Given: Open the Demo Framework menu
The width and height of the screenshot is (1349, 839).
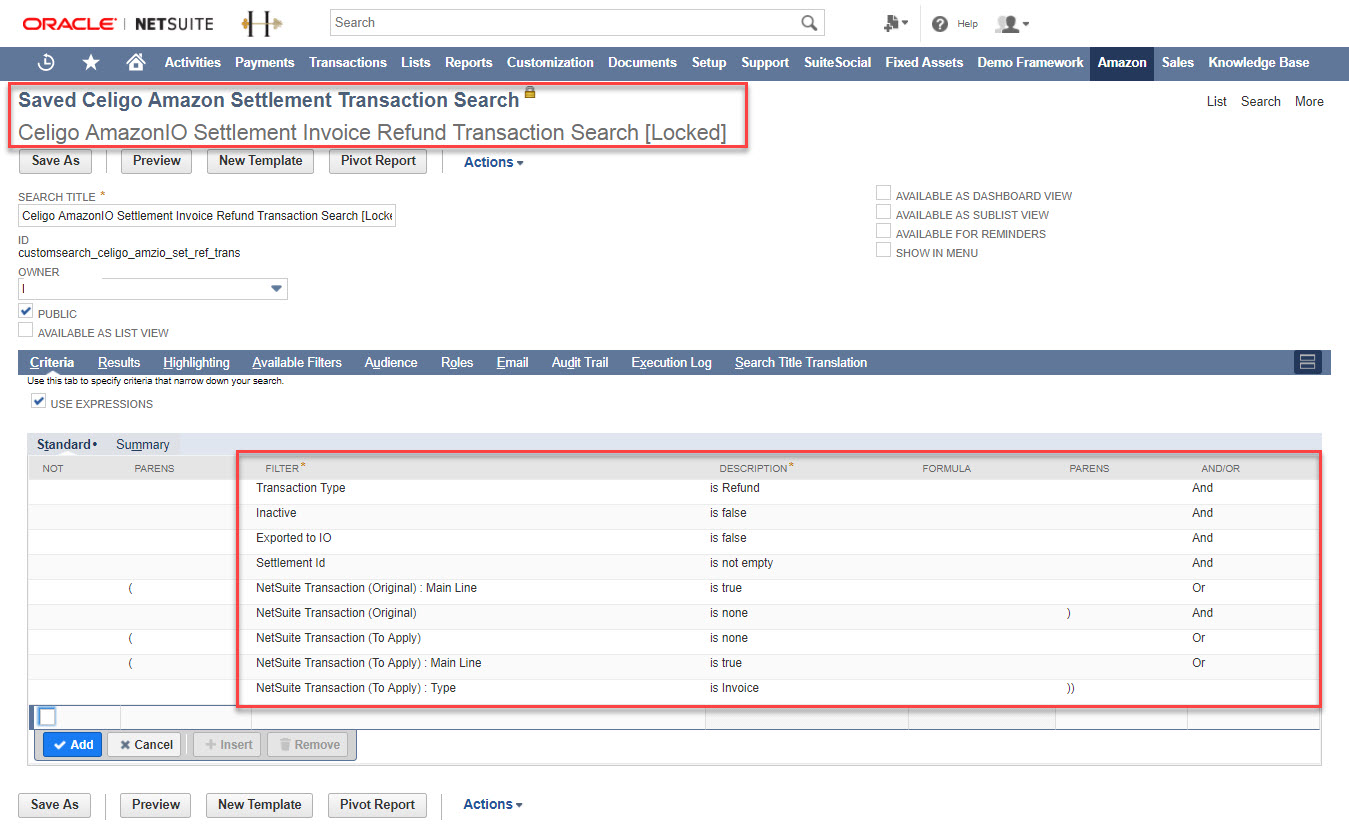Looking at the screenshot, I should [x=1030, y=62].
